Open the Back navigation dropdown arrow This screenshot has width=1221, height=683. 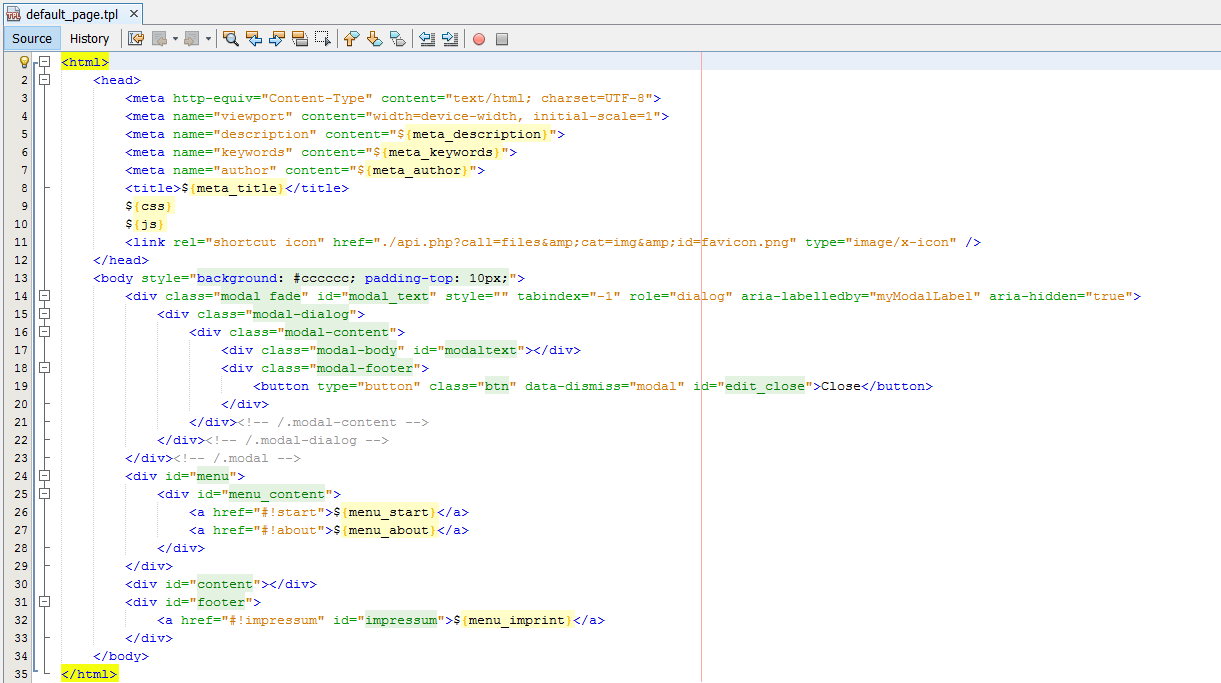[x=175, y=39]
